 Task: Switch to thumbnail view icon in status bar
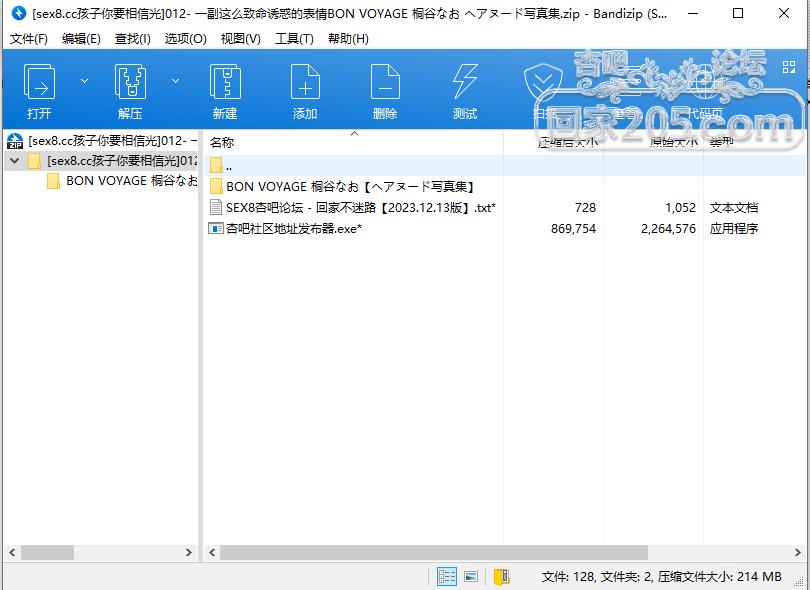471,576
